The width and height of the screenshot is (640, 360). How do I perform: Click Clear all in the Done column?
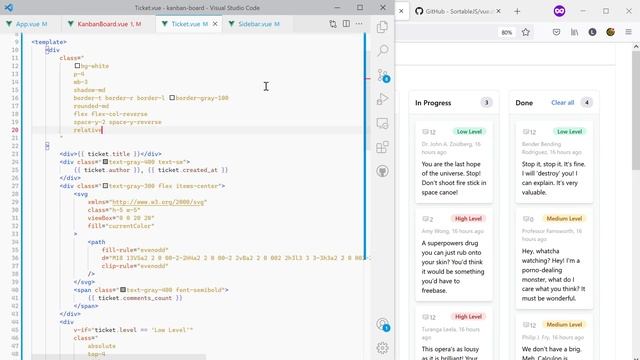pos(562,102)
